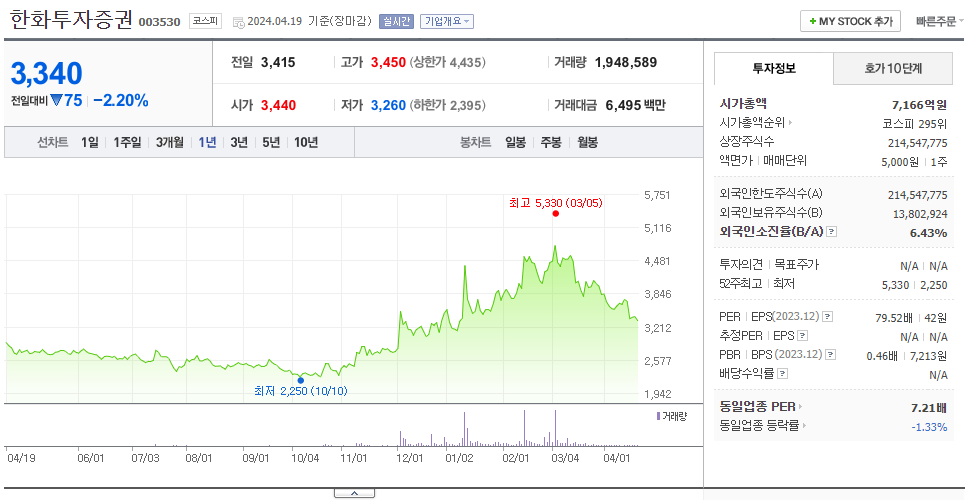Click the 거래대금 value 6,495 백만
The width and height of the screenshot is (968, 500).
(635, 106)
